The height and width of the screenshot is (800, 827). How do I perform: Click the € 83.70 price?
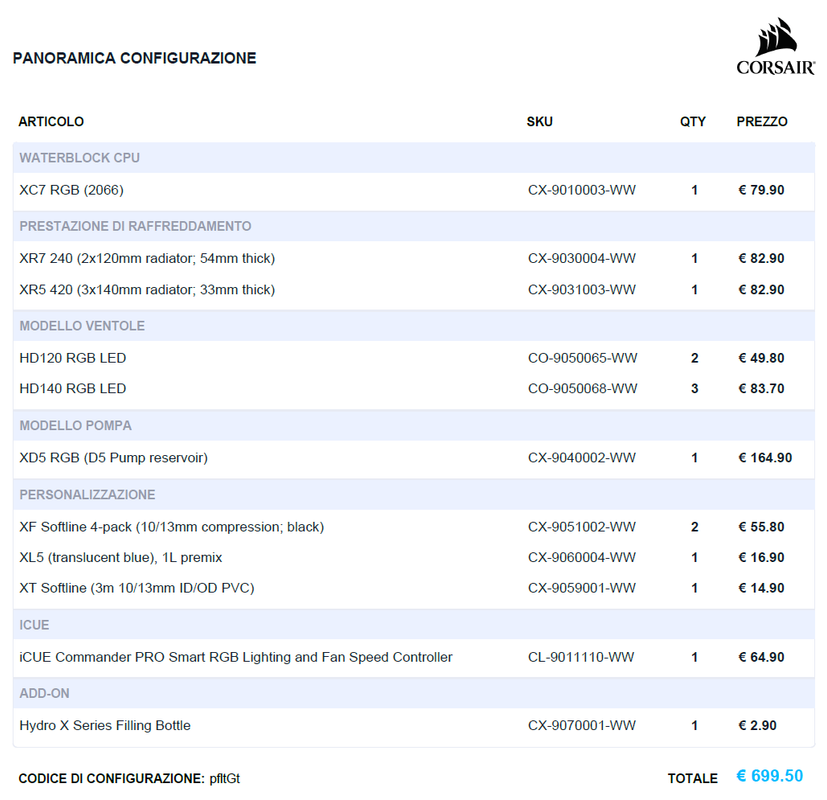pyautogui.click(x=761, y=389)
